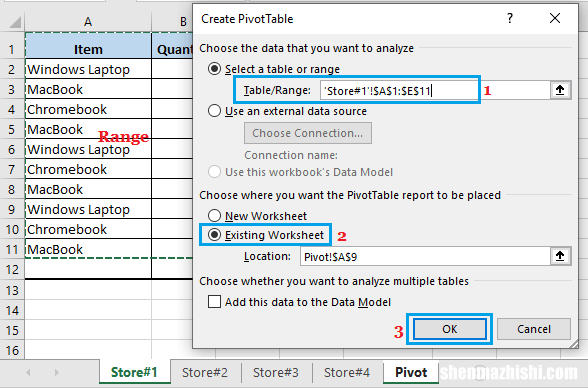The height and width of the screenshot is (388, 588).
Task: Select column A header
Action: point(88,22)
